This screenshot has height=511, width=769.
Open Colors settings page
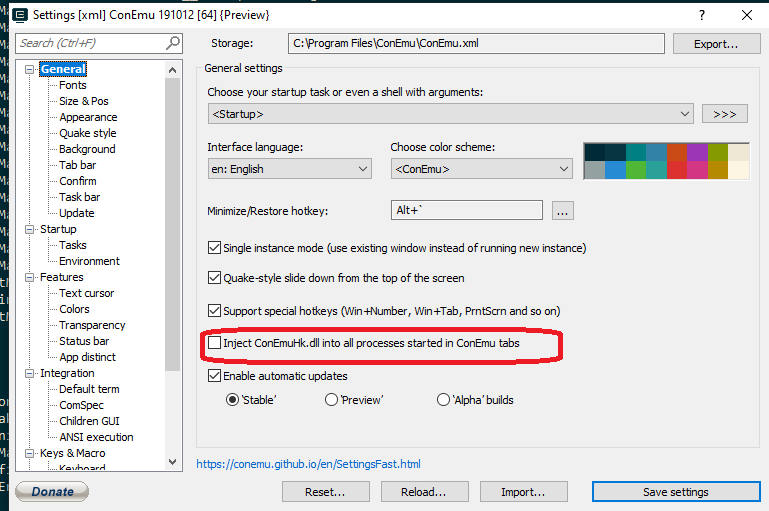coord(74,309)
